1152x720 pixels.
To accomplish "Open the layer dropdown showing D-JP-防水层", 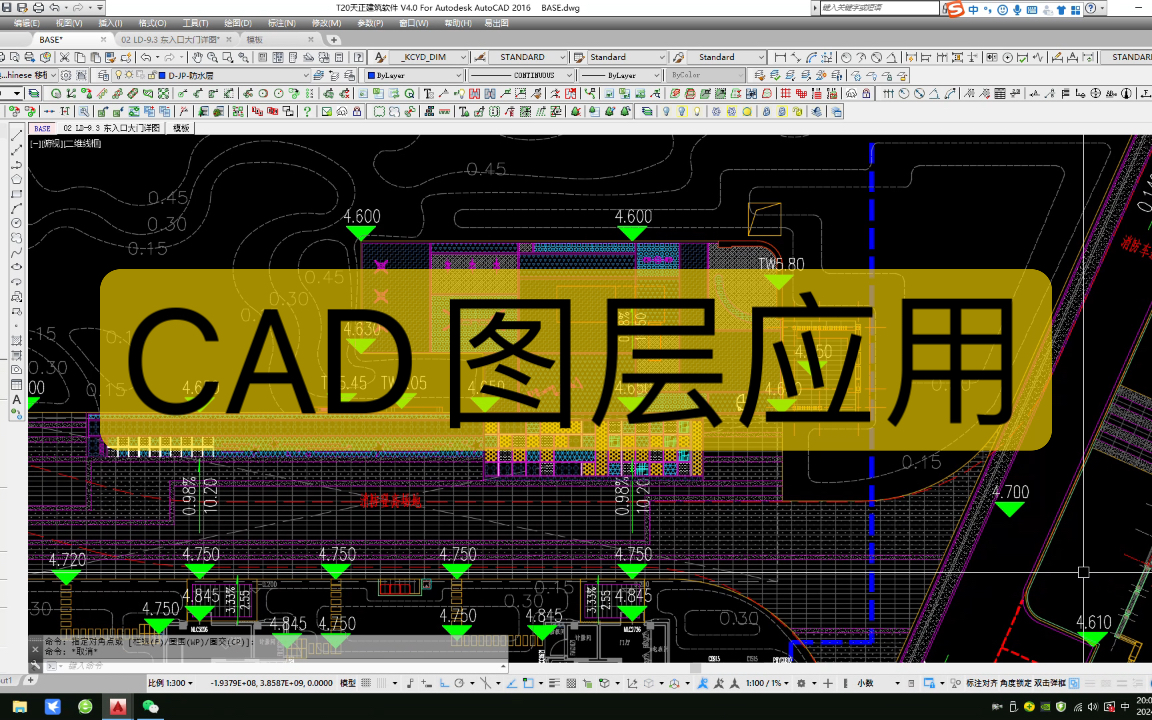I will pyautogui.click(x=306, y=74).
